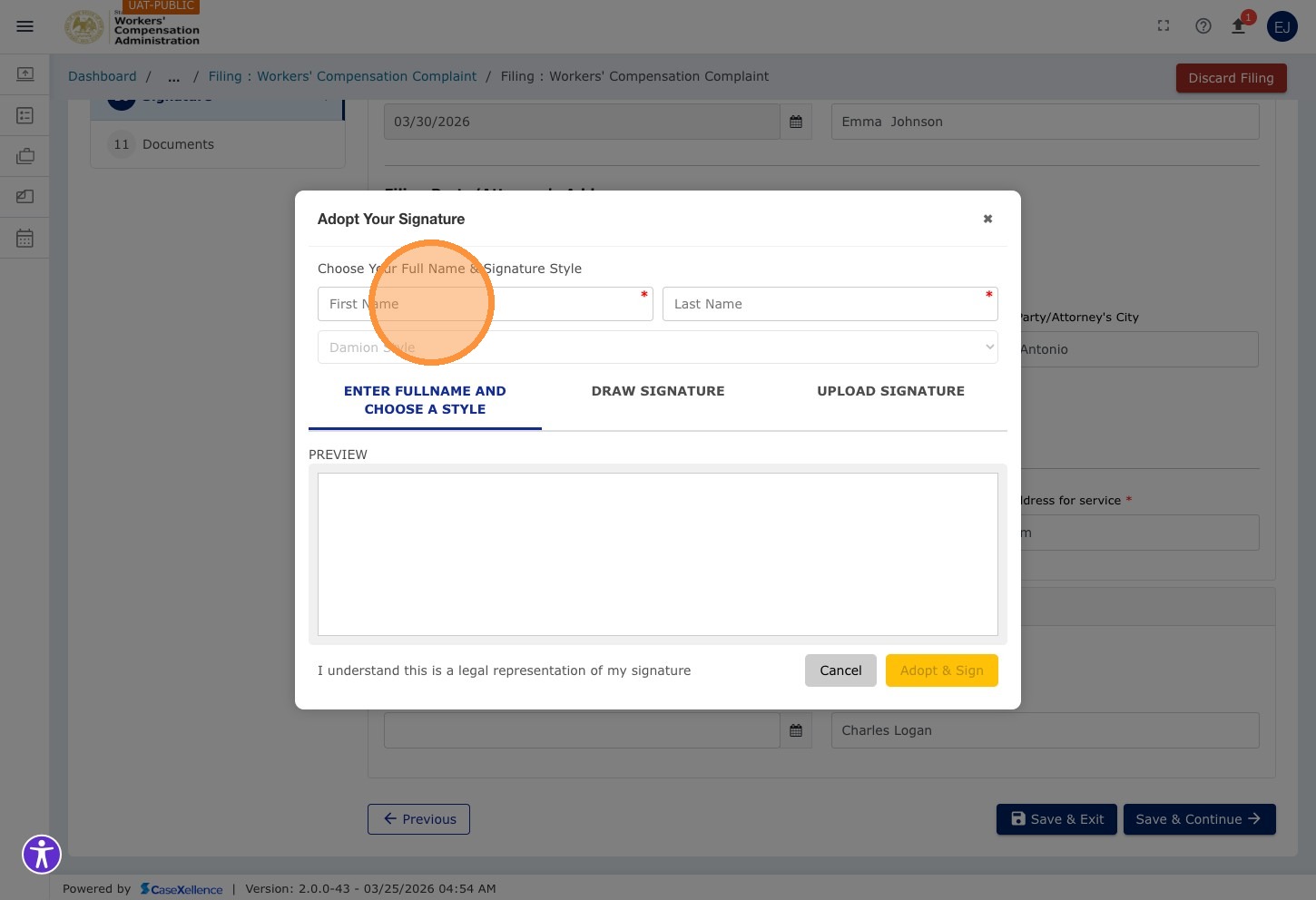Click the Save & Exit button
The image size is (1316, 900).
pos(1056,819)
